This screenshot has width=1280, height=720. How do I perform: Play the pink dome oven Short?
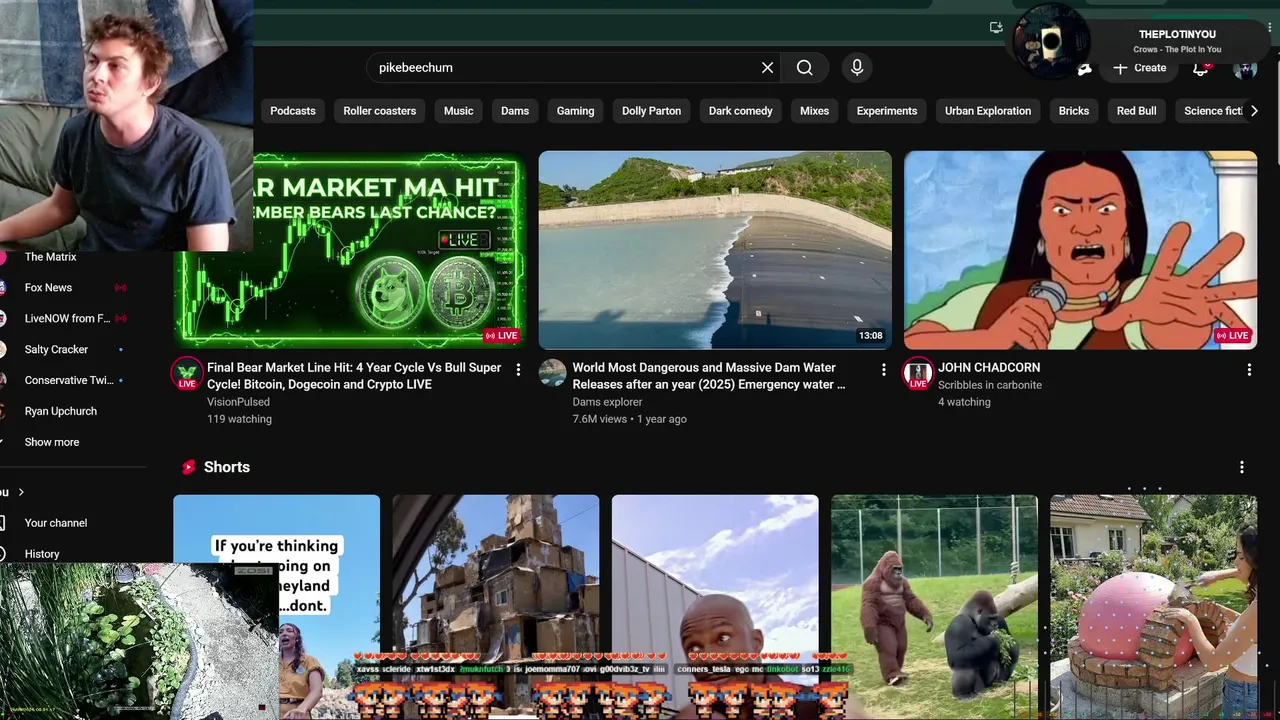click(x=1153, y=607)
